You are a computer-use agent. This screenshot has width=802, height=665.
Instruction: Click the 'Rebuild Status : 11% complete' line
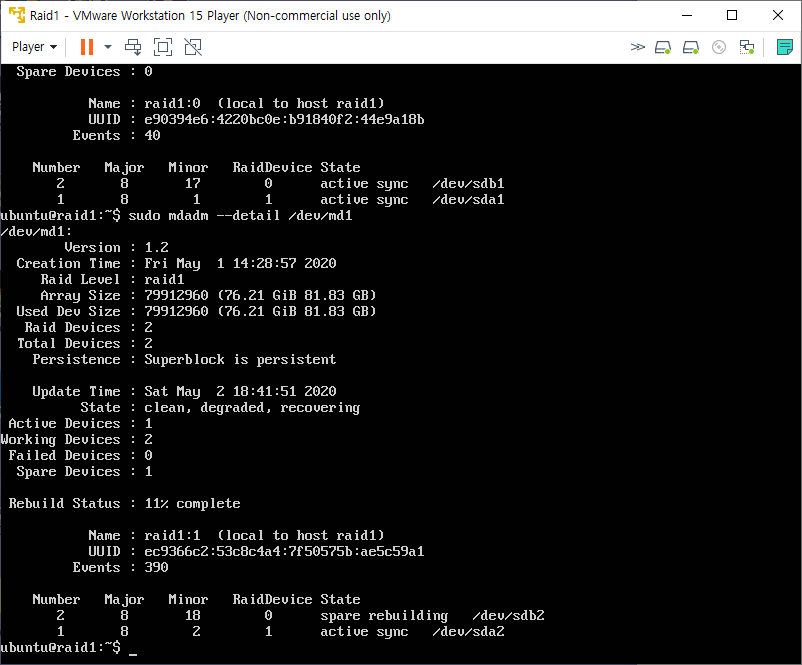(x=124, y=503)
